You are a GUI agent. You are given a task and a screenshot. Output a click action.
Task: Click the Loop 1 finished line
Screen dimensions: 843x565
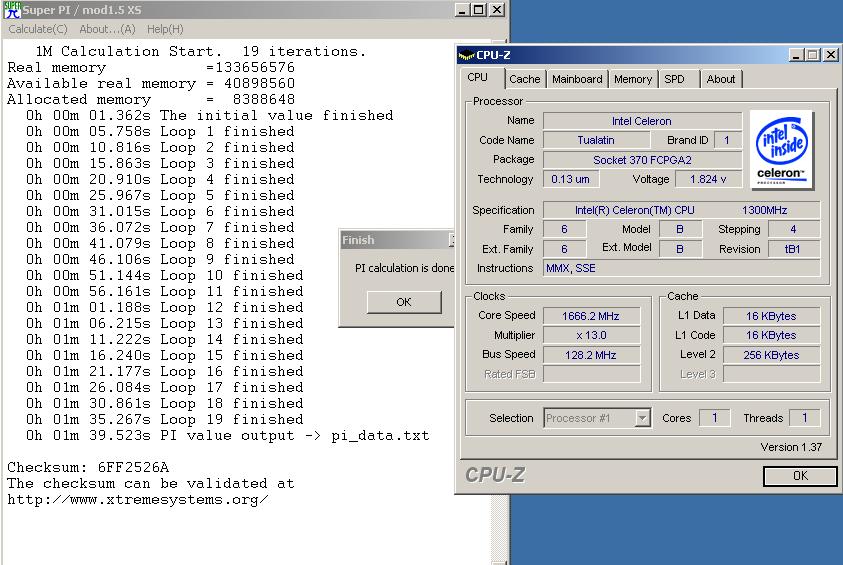(x=160, y=132)
